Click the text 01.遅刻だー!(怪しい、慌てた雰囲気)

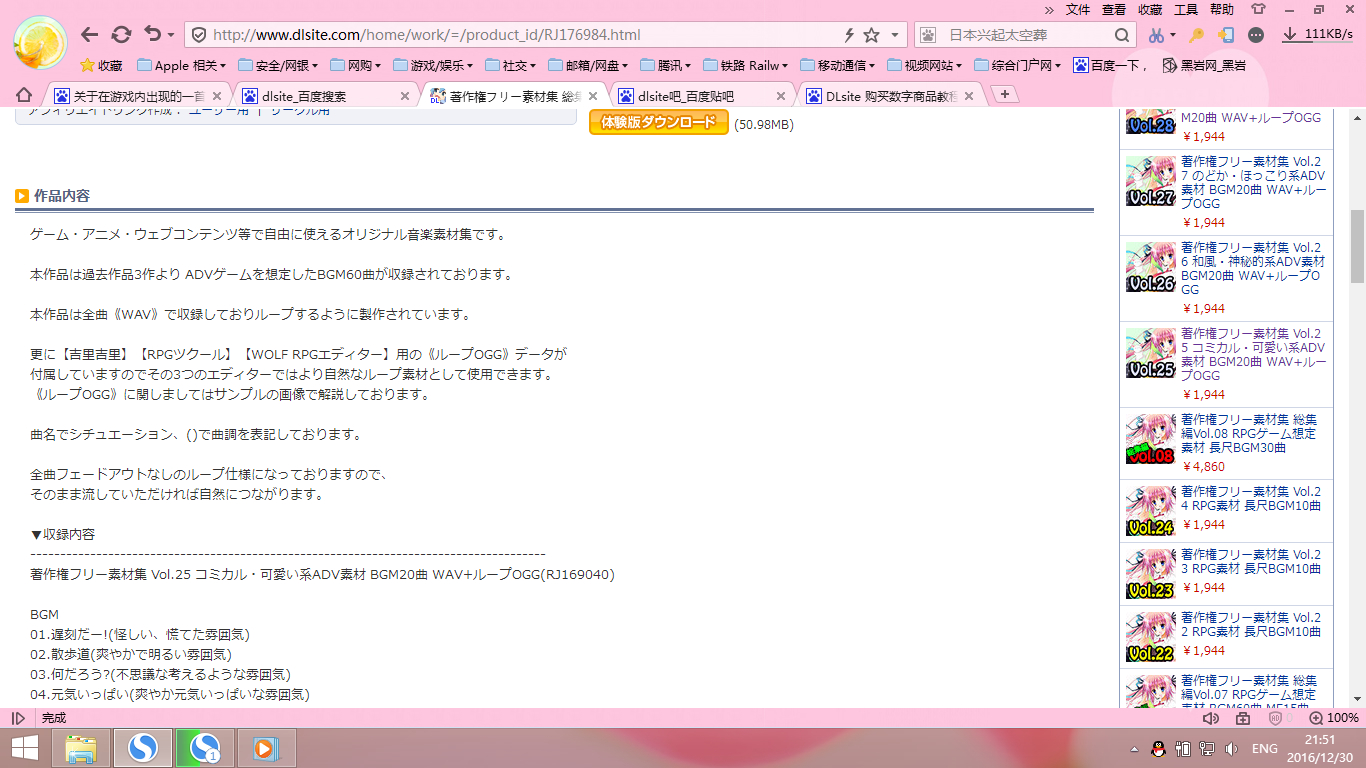pyautogui.click(x=140, y=634)
